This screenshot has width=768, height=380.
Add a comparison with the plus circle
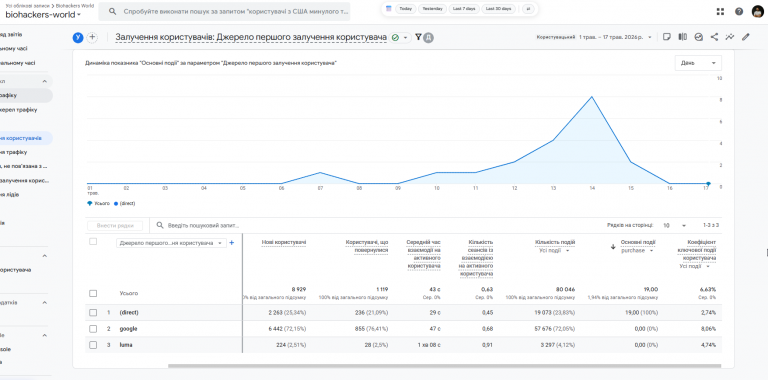(x=92, y=37)
